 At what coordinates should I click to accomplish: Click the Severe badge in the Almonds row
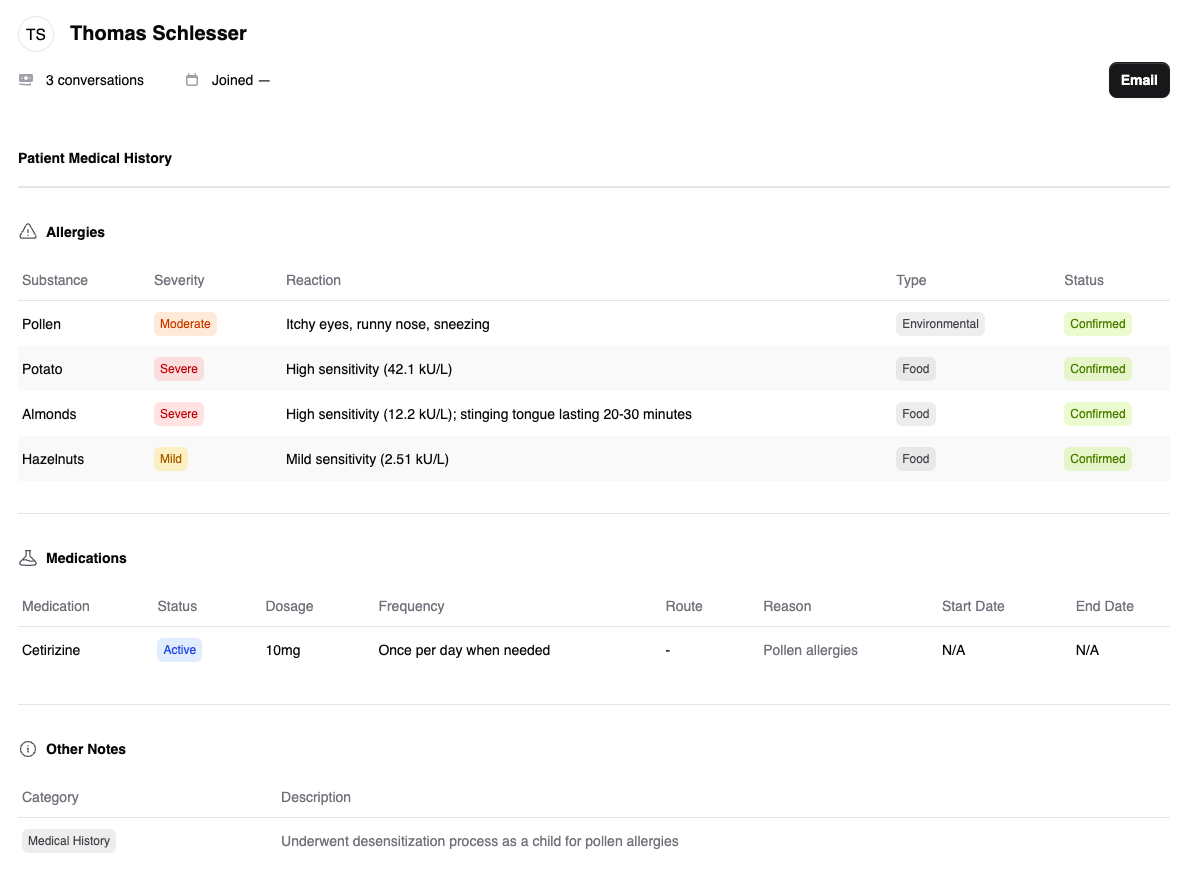pyautogui.click(x=179, y=414)
